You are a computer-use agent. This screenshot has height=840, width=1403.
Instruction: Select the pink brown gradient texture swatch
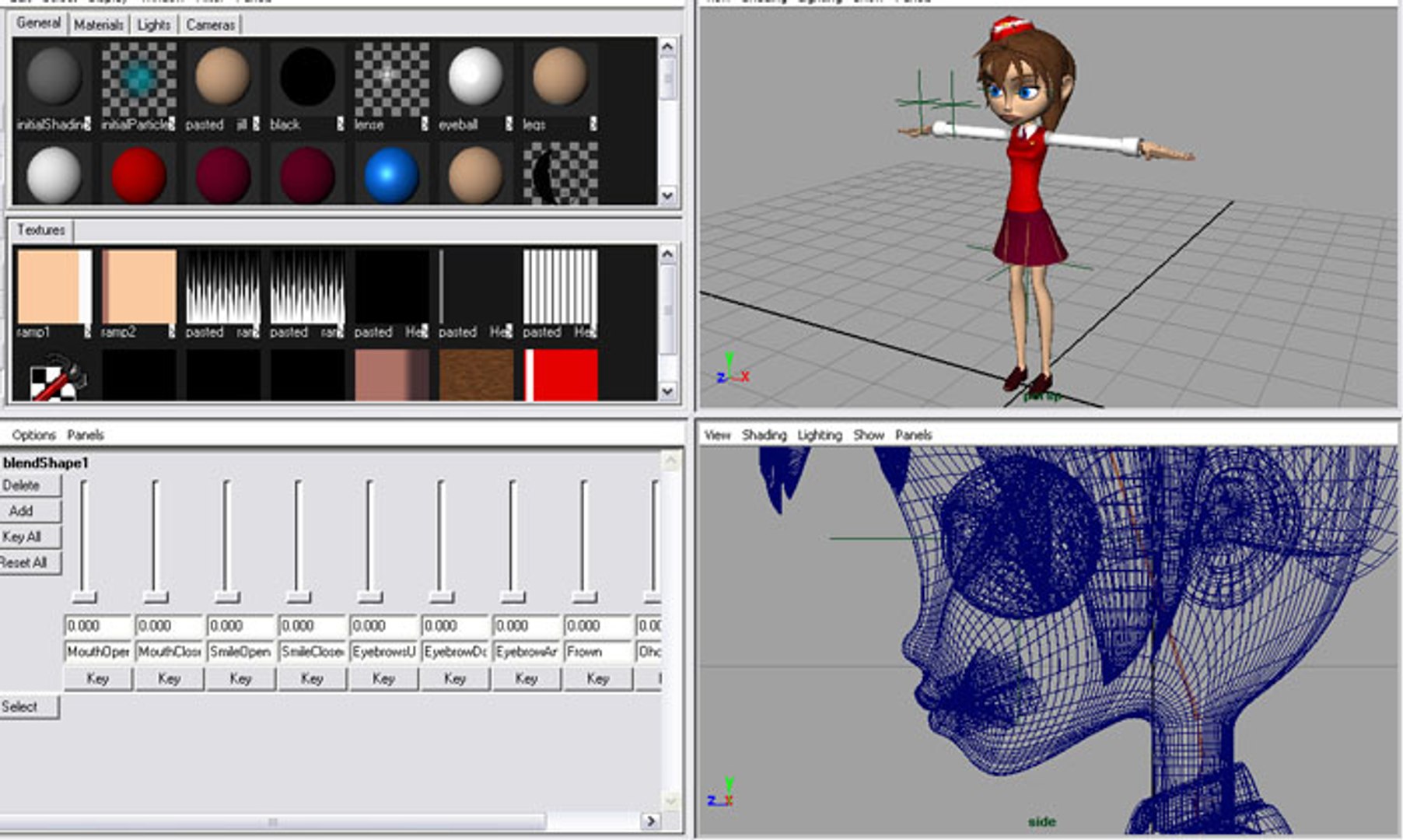[x=391, y=375]
